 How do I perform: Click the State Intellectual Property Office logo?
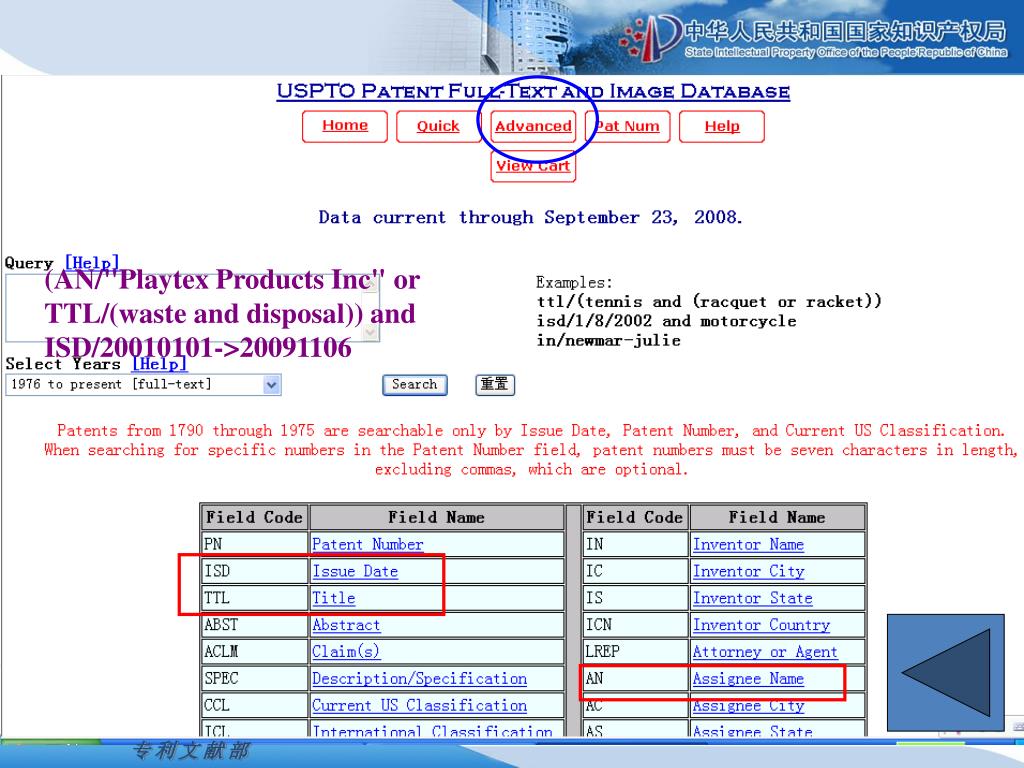[814, 37]
